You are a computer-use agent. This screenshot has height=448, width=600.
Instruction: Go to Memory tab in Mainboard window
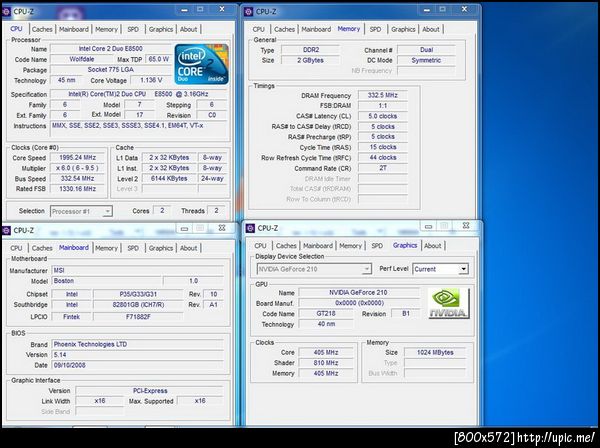click(106, 248)
